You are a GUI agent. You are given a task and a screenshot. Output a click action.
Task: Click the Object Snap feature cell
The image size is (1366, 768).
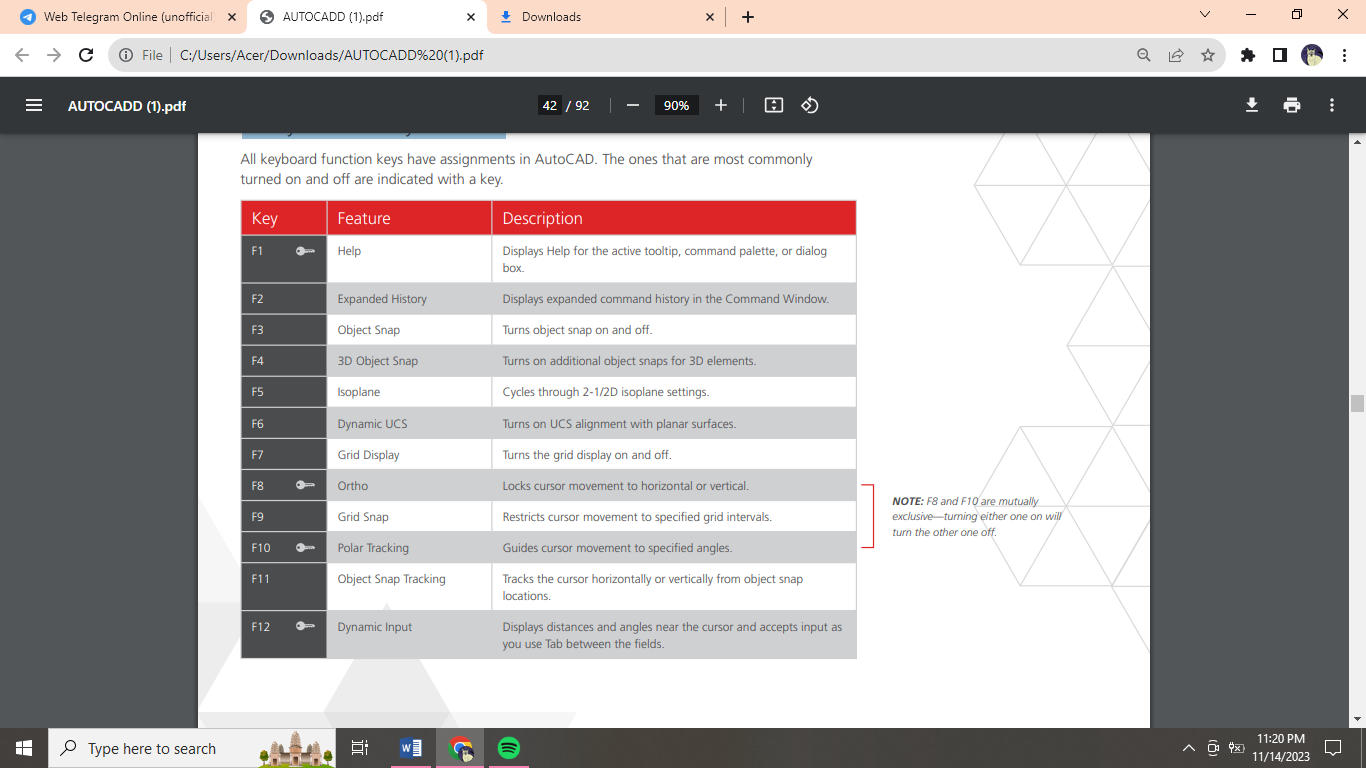click(409, 330)
